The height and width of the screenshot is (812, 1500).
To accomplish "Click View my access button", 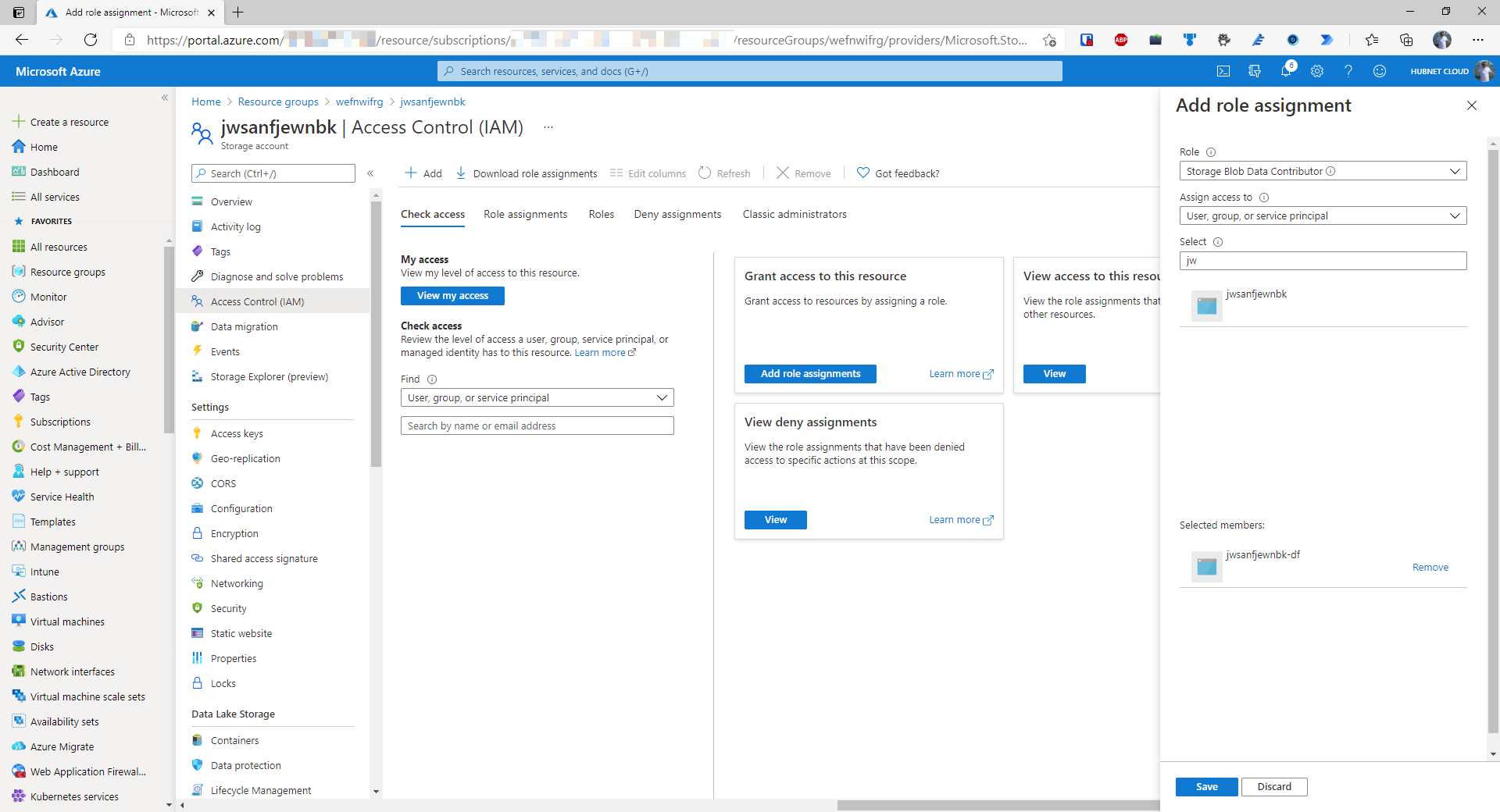I will pos(452,296).
